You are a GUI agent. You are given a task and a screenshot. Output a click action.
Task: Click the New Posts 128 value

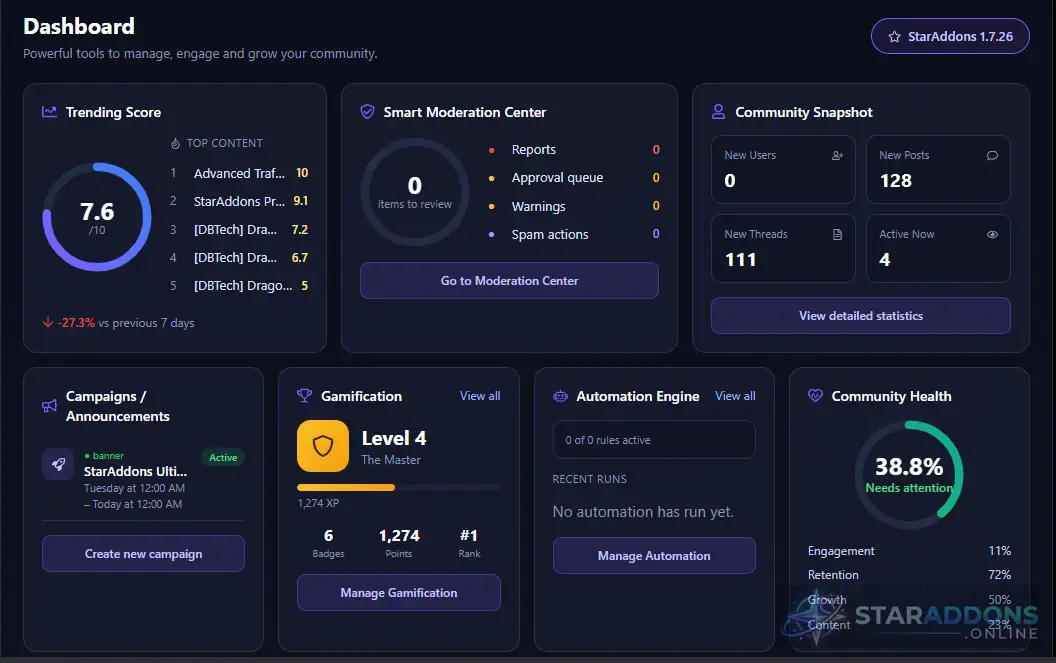tap(896, 181)
